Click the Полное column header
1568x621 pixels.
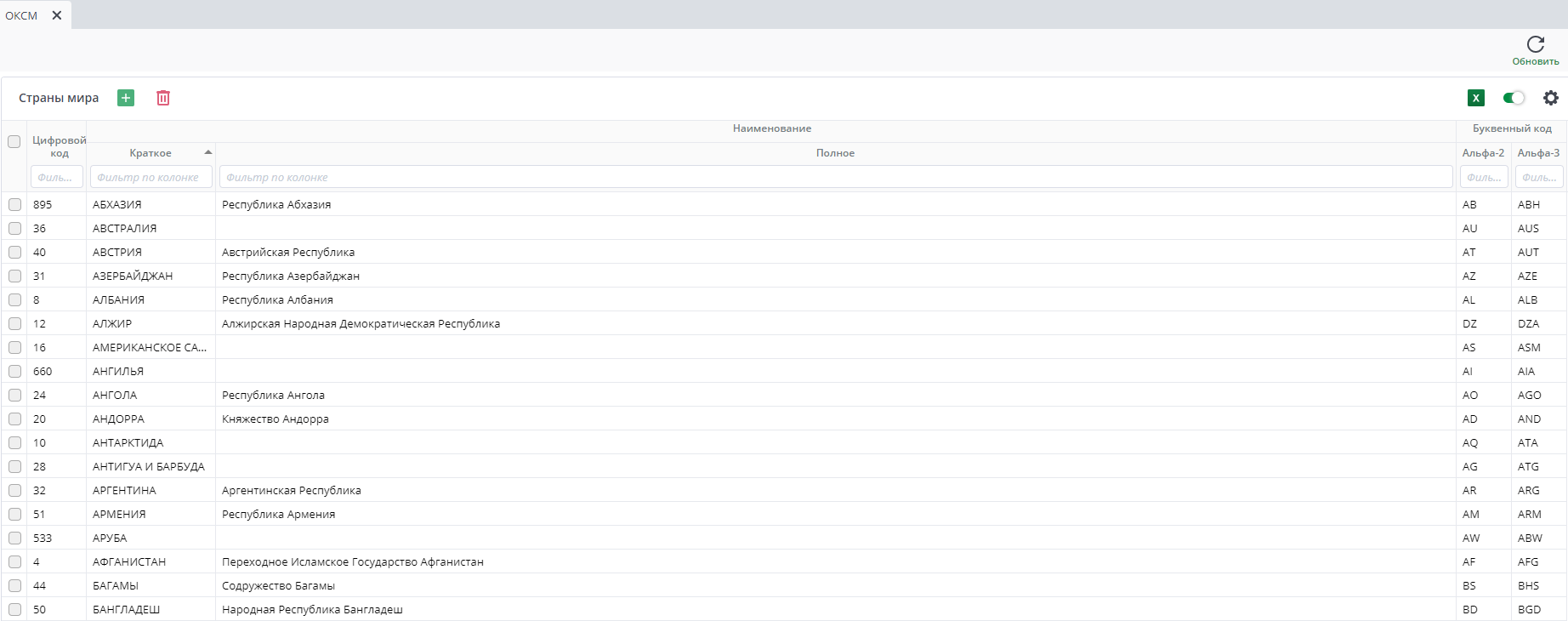[x=835, y=153]
